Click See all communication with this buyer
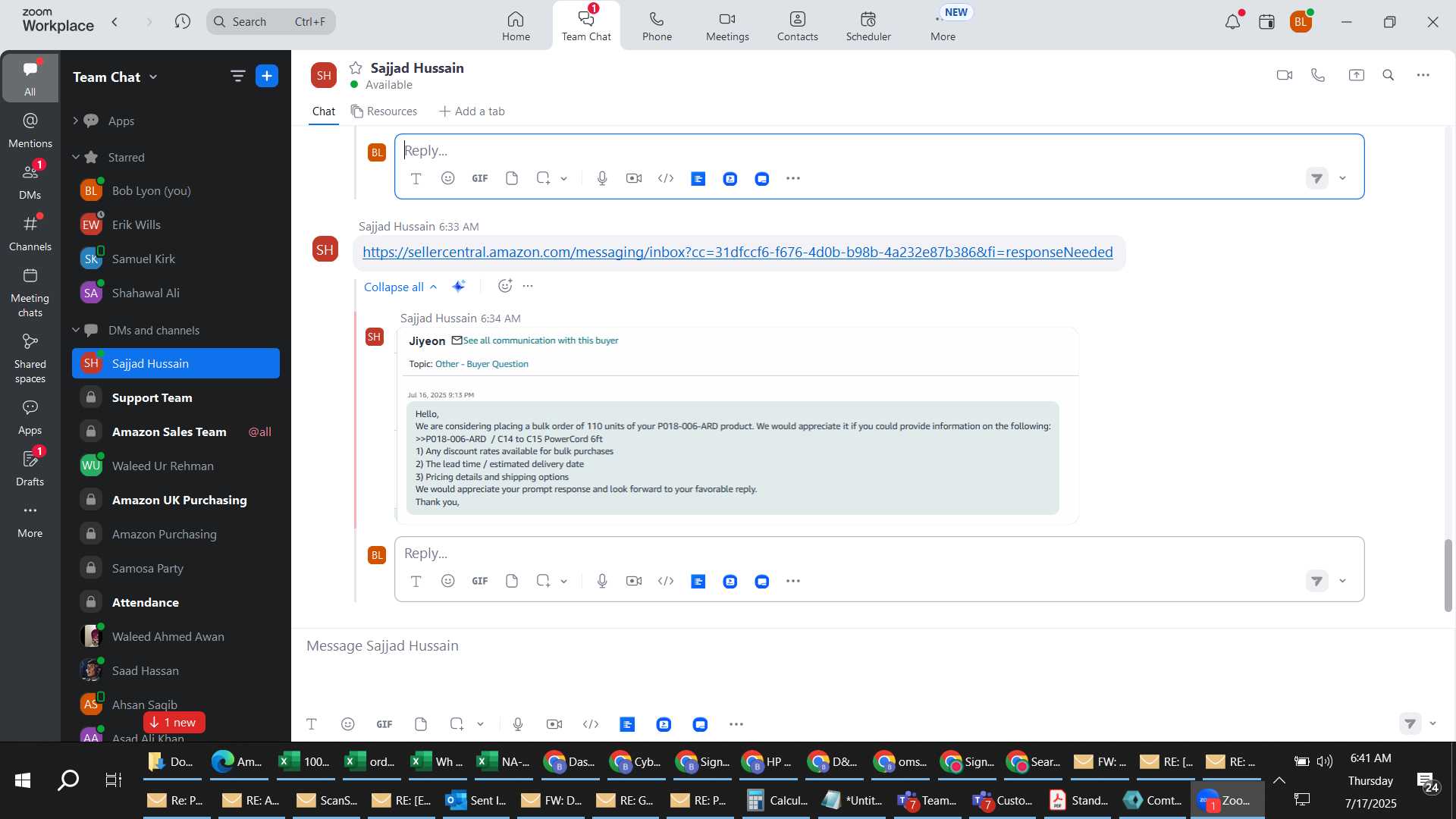The image size is (1456, 819). (x=541, y=340)
